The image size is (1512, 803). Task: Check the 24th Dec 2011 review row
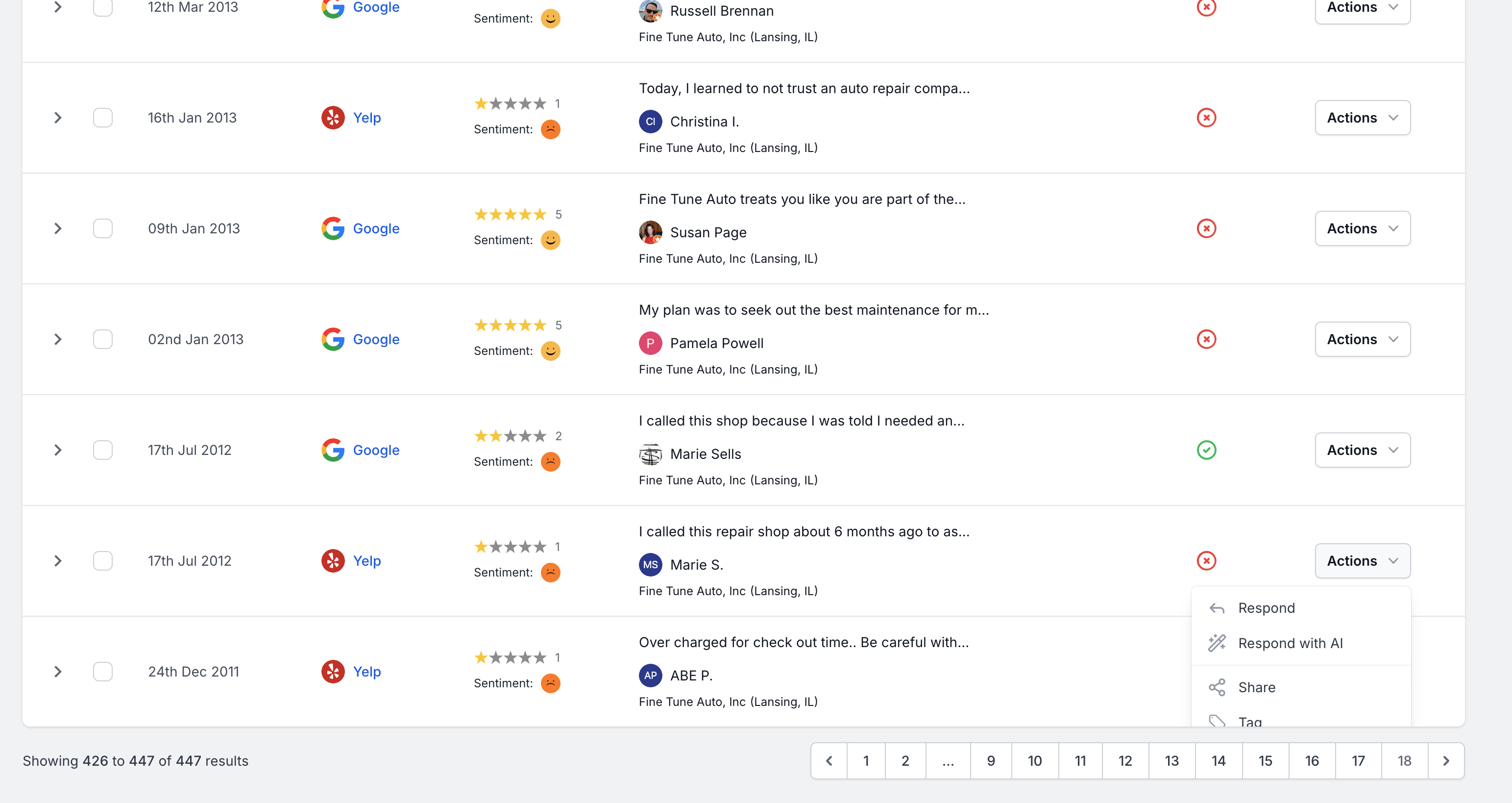click(x=103, y=672)
